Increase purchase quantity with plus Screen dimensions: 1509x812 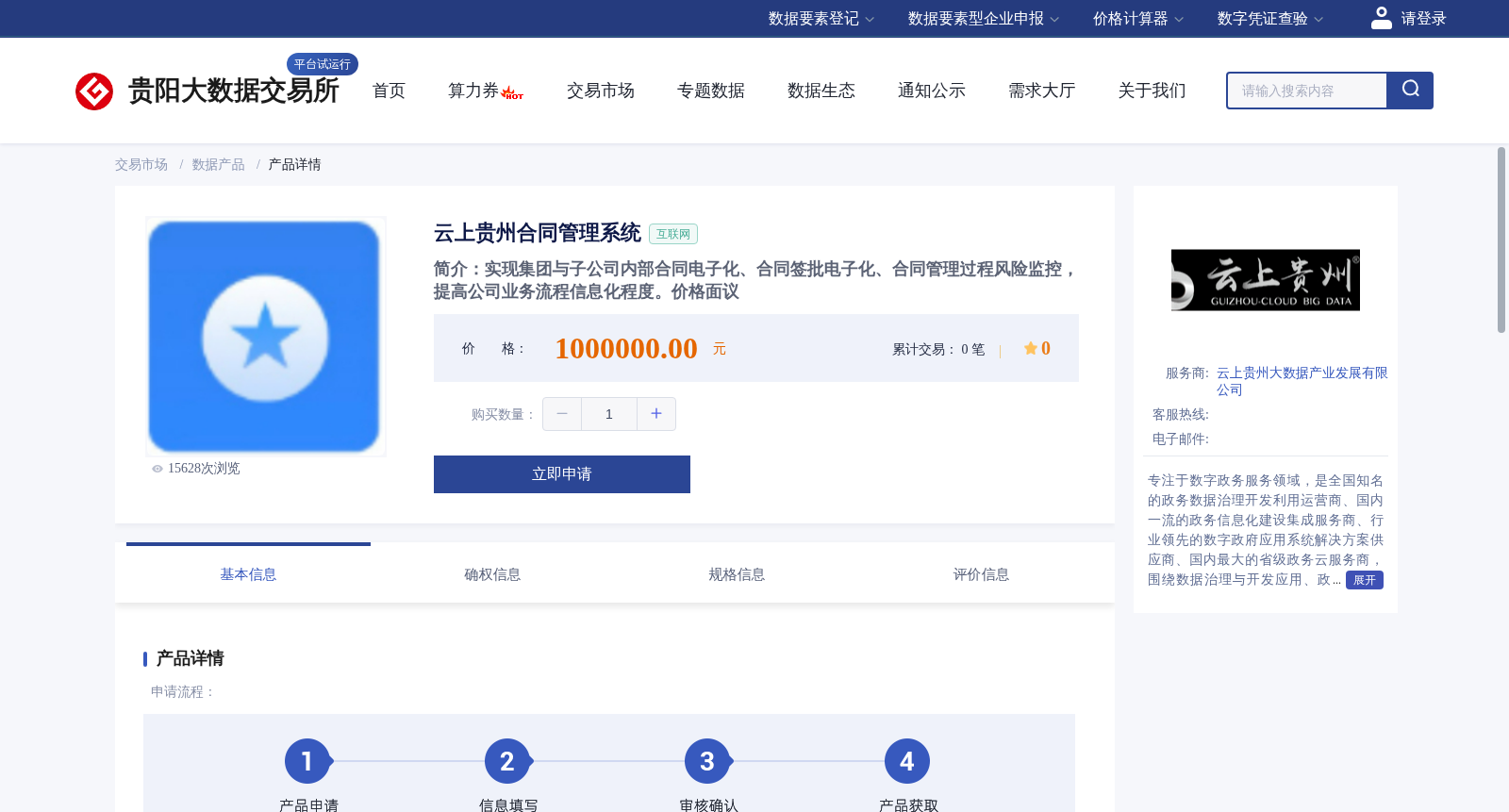(656, 414)
